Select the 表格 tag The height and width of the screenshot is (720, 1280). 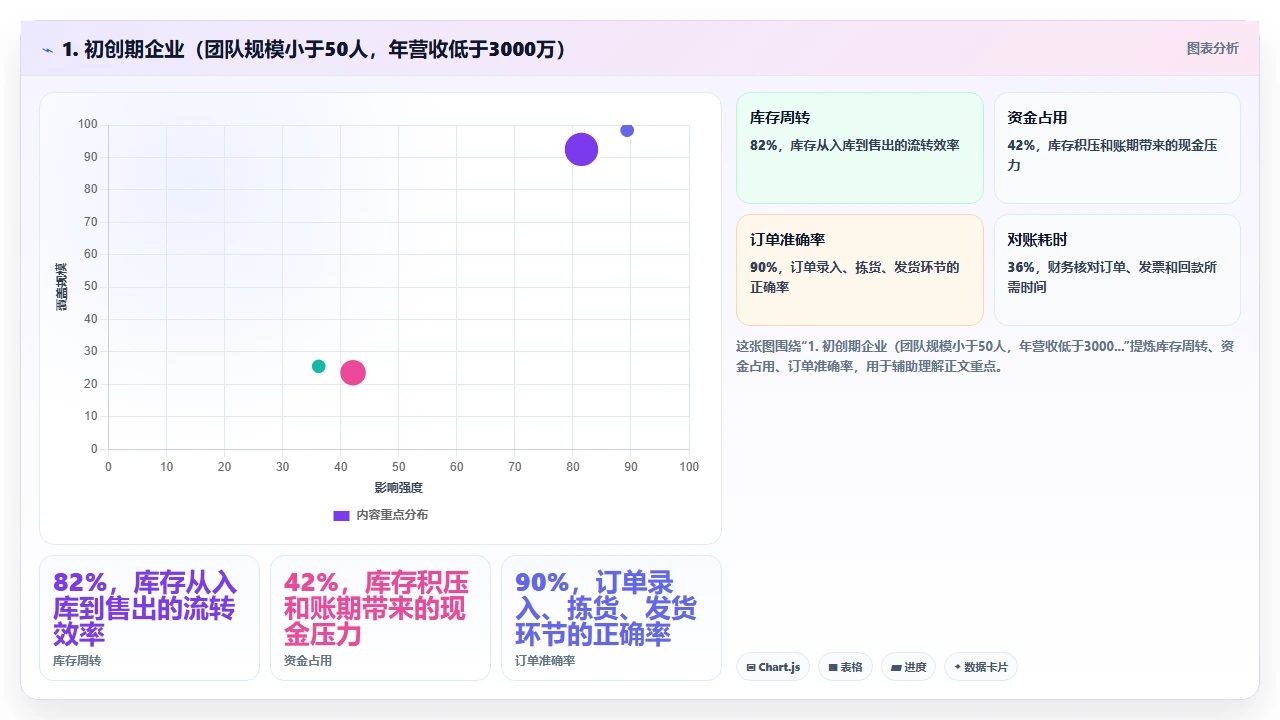point(845,667)
